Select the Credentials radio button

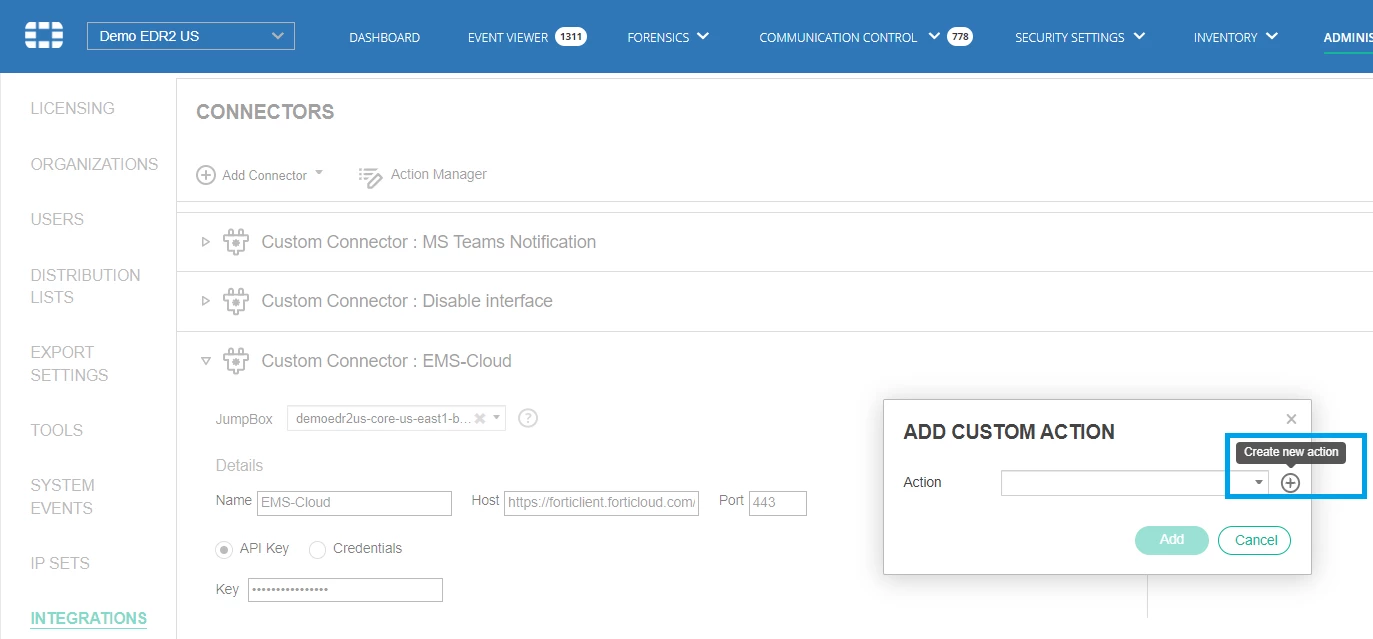point(318,549)
